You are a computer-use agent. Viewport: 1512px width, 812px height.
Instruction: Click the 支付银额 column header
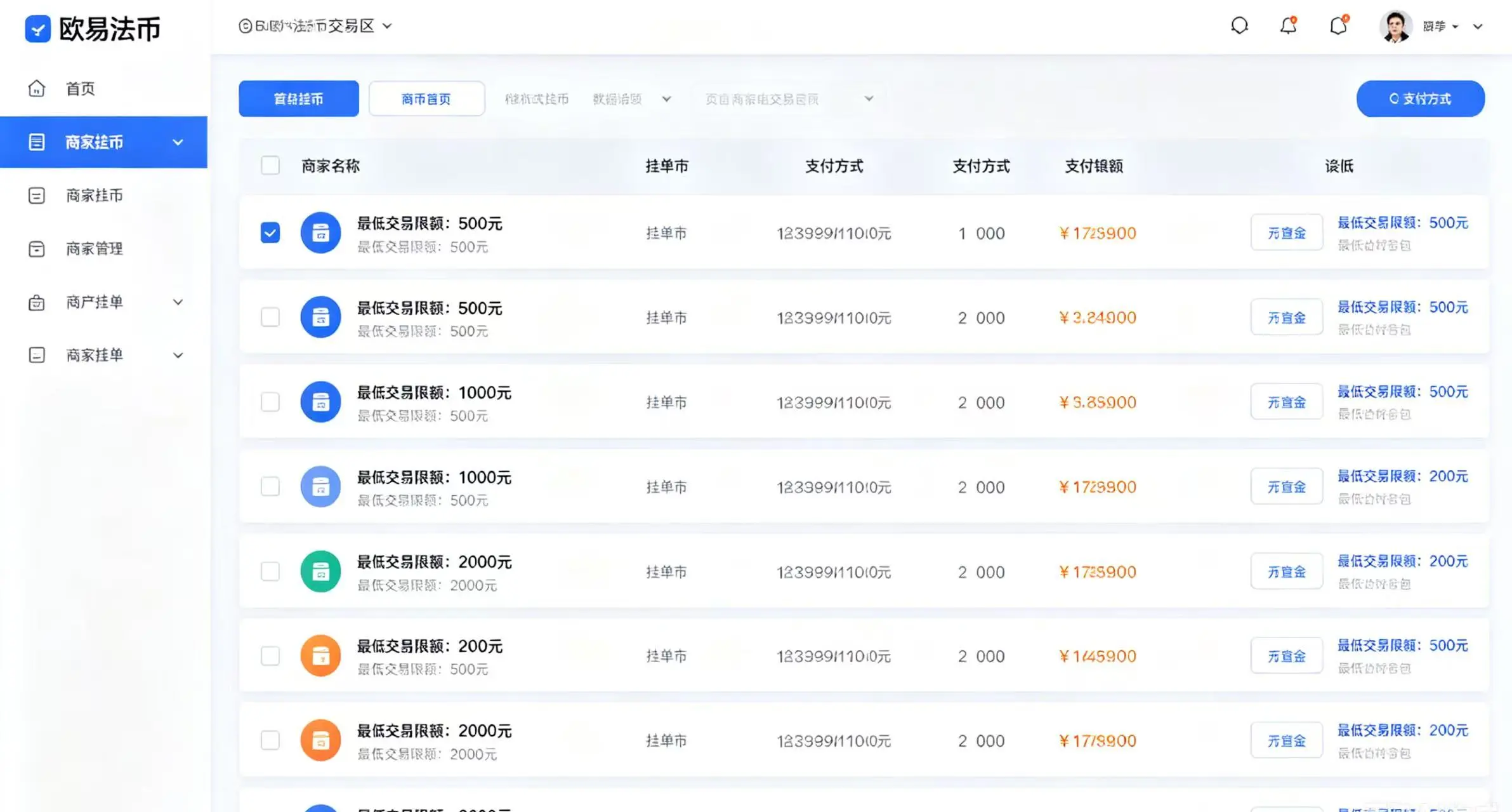pos(1094,166)
